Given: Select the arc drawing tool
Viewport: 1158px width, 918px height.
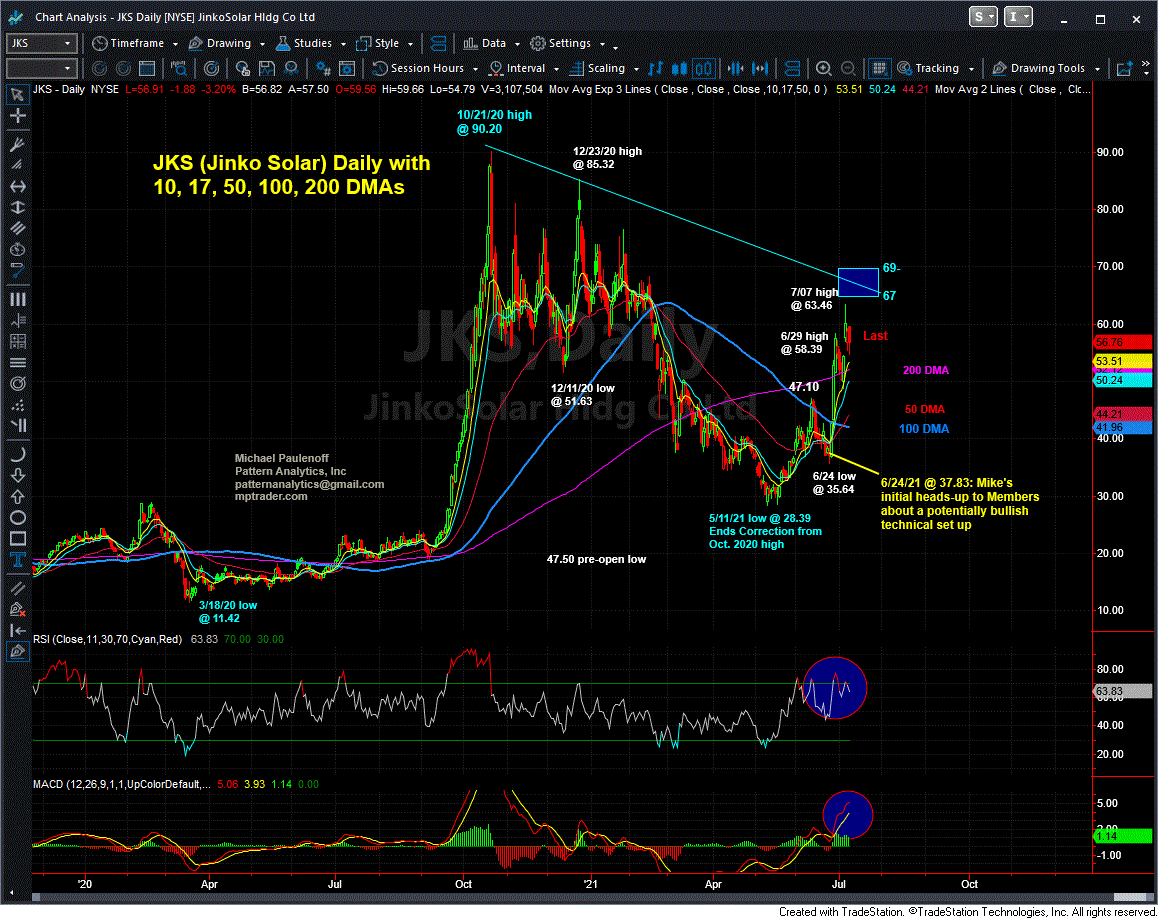Looking at the screenshot, I should [18, 453].
